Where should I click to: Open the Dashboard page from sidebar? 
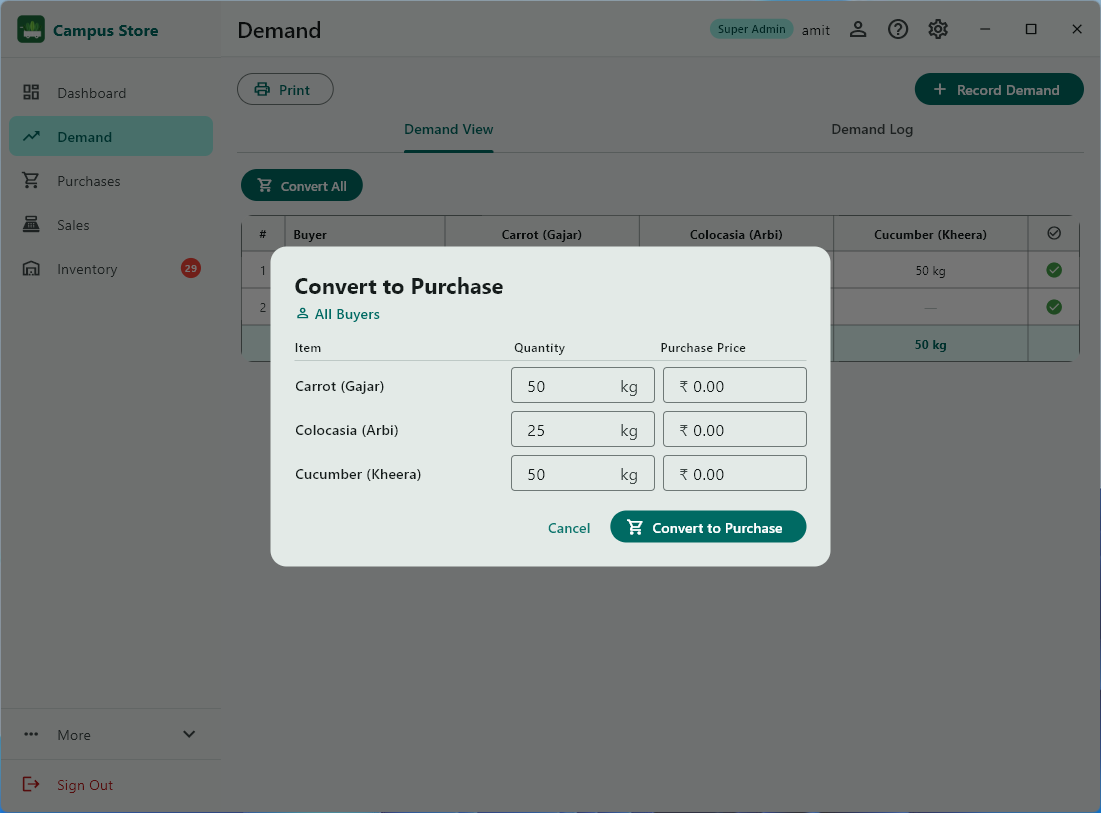pyautogui.click(x=111, y=93)
